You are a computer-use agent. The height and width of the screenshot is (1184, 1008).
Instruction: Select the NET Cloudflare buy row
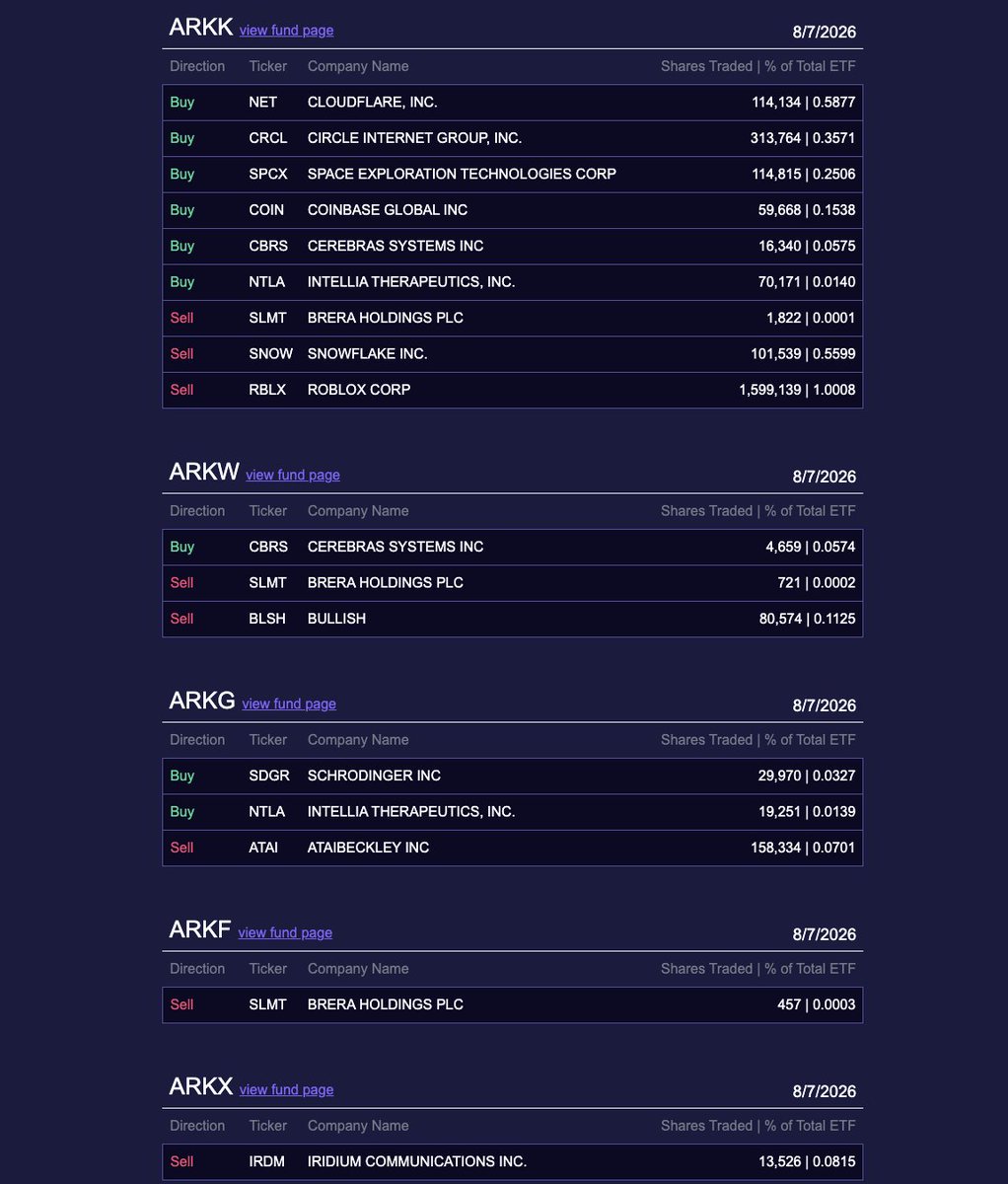pyautogui.click(x=513, y=103)
